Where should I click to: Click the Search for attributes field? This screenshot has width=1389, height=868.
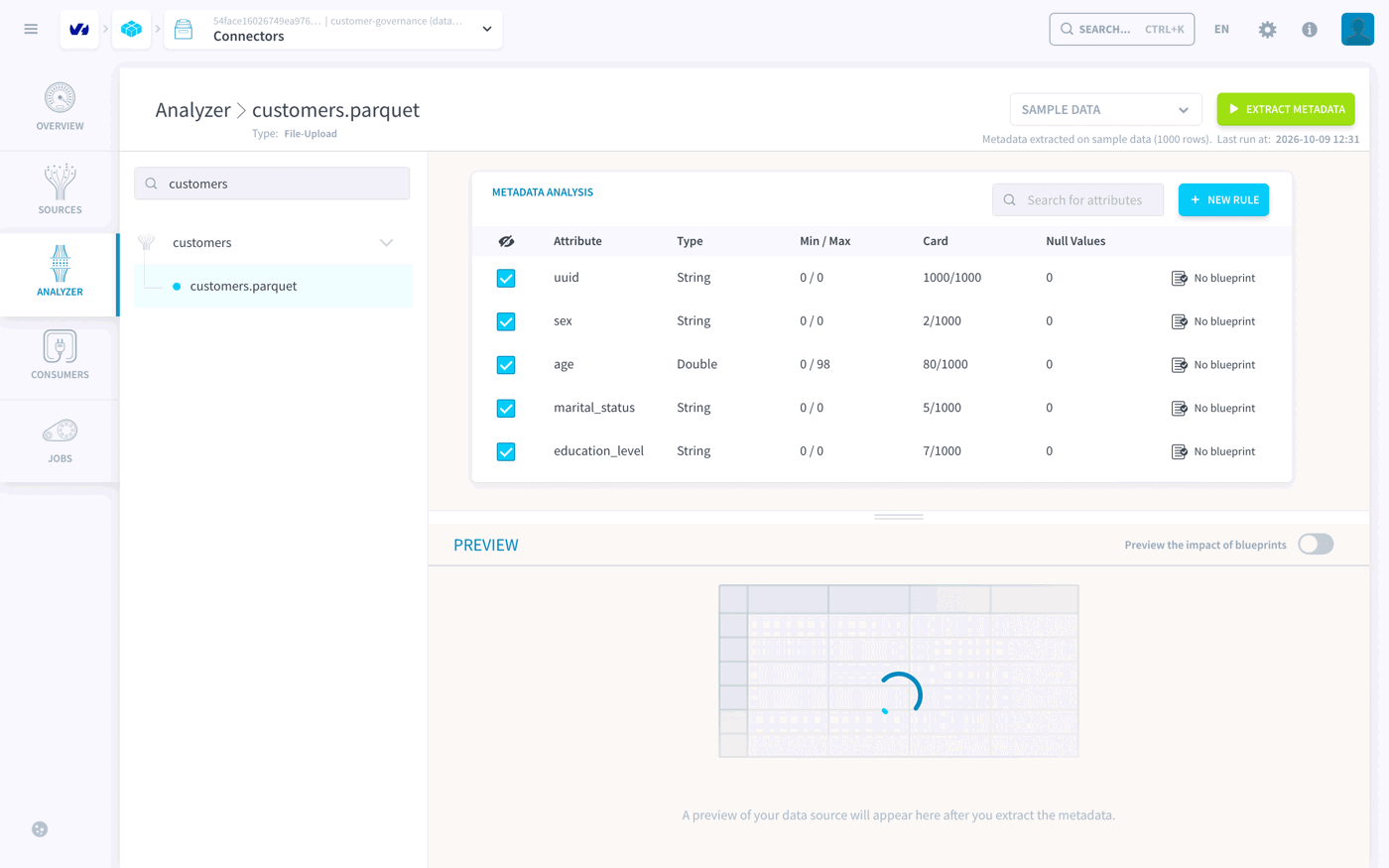[x=1077, y=200]
